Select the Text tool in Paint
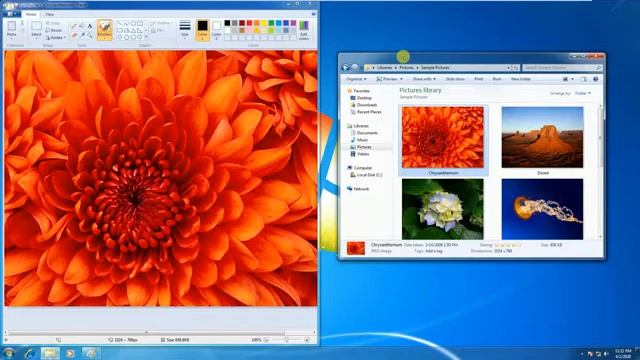This screenshot has width=640, height=360. tap(90, 26)
